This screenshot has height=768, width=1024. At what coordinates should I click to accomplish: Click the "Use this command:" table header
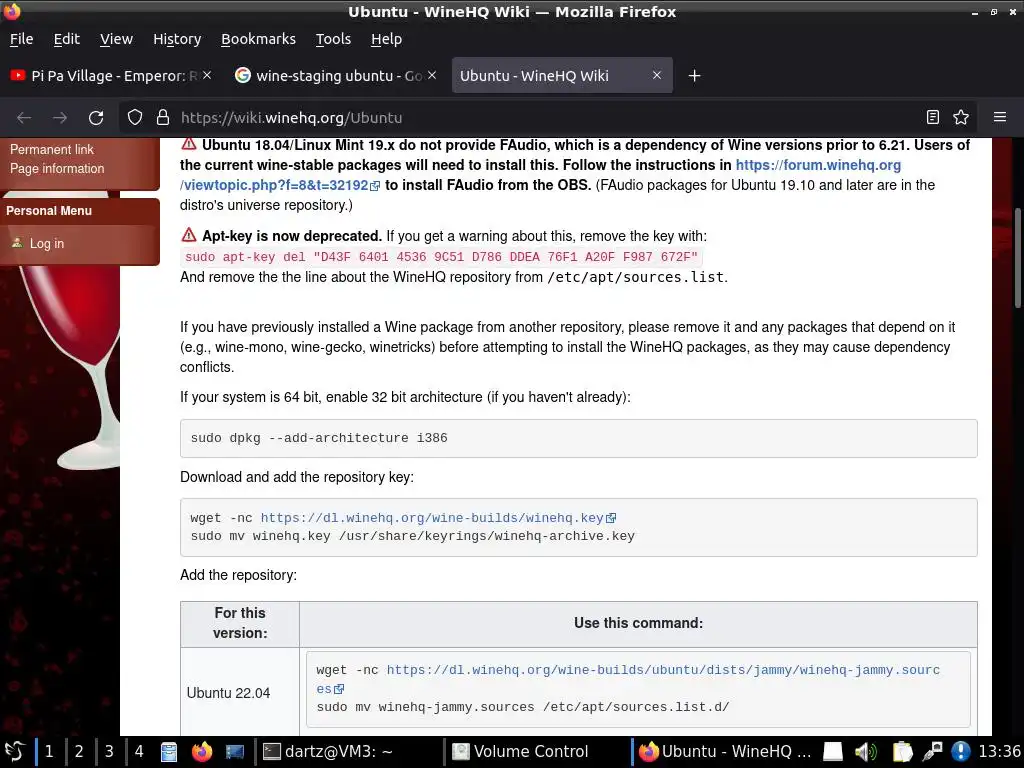639,623
